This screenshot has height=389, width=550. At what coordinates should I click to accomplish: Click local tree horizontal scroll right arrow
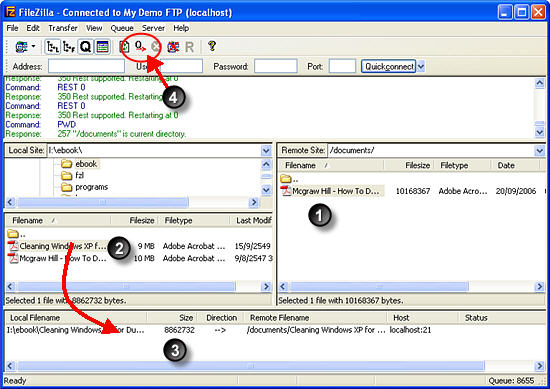pyautogui.click(x=253, y=202)
